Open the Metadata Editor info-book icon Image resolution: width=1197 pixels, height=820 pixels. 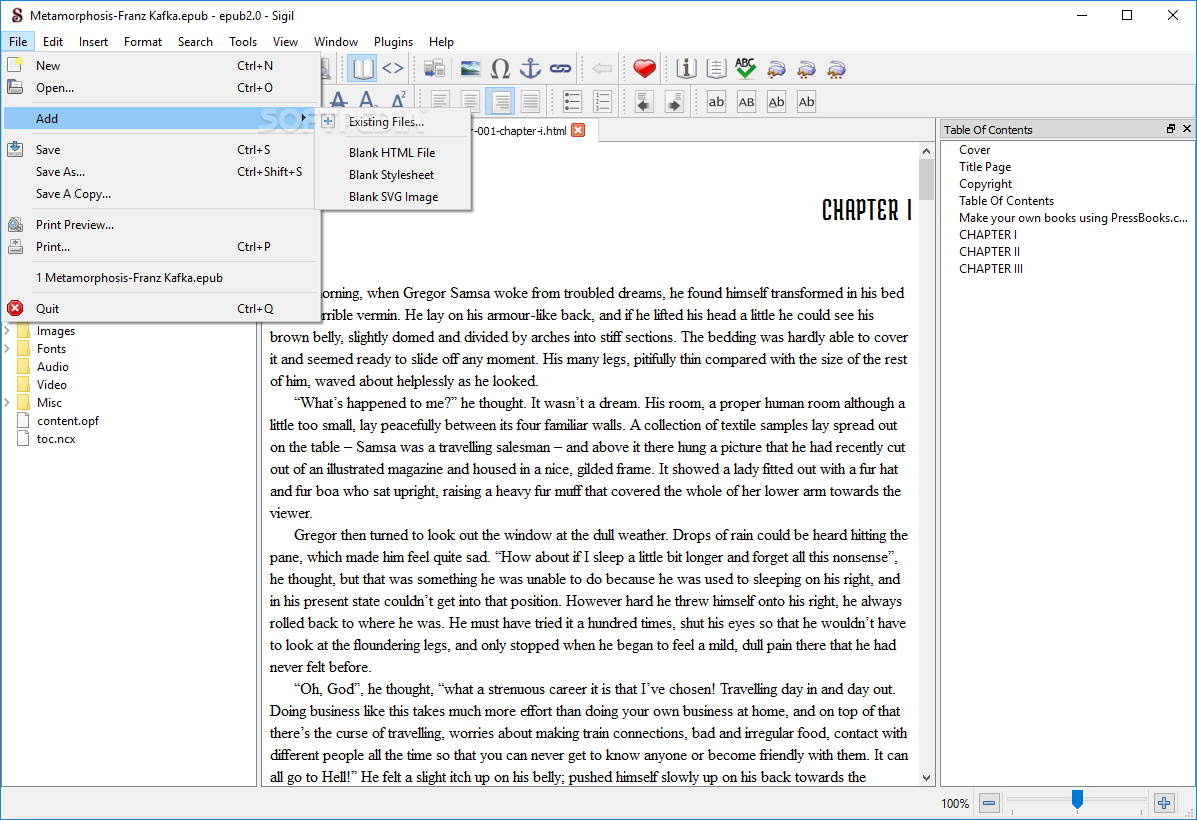(686, 69)
